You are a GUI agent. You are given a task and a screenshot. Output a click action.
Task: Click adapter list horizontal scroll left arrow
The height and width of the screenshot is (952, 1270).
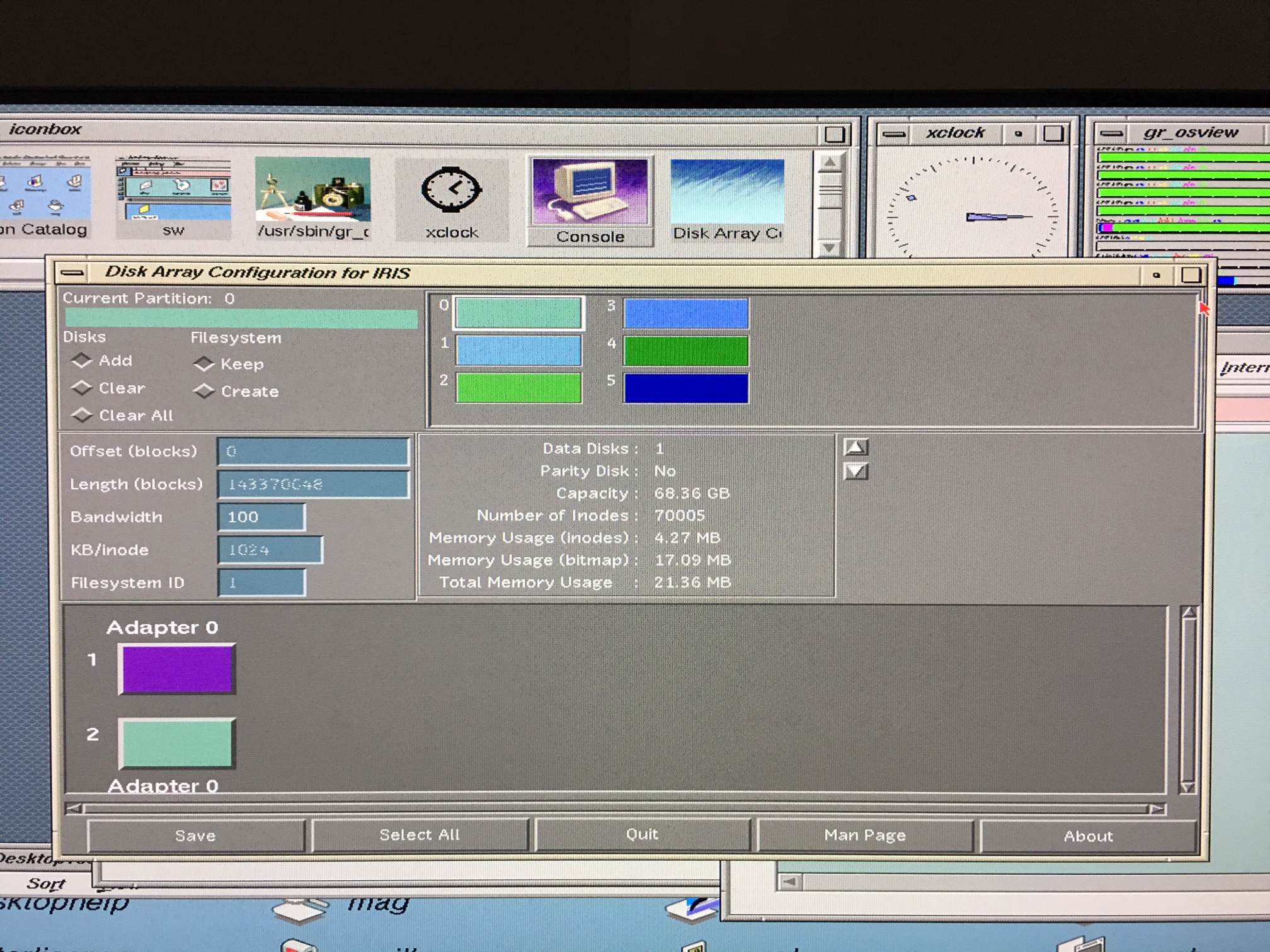(74, 808)
